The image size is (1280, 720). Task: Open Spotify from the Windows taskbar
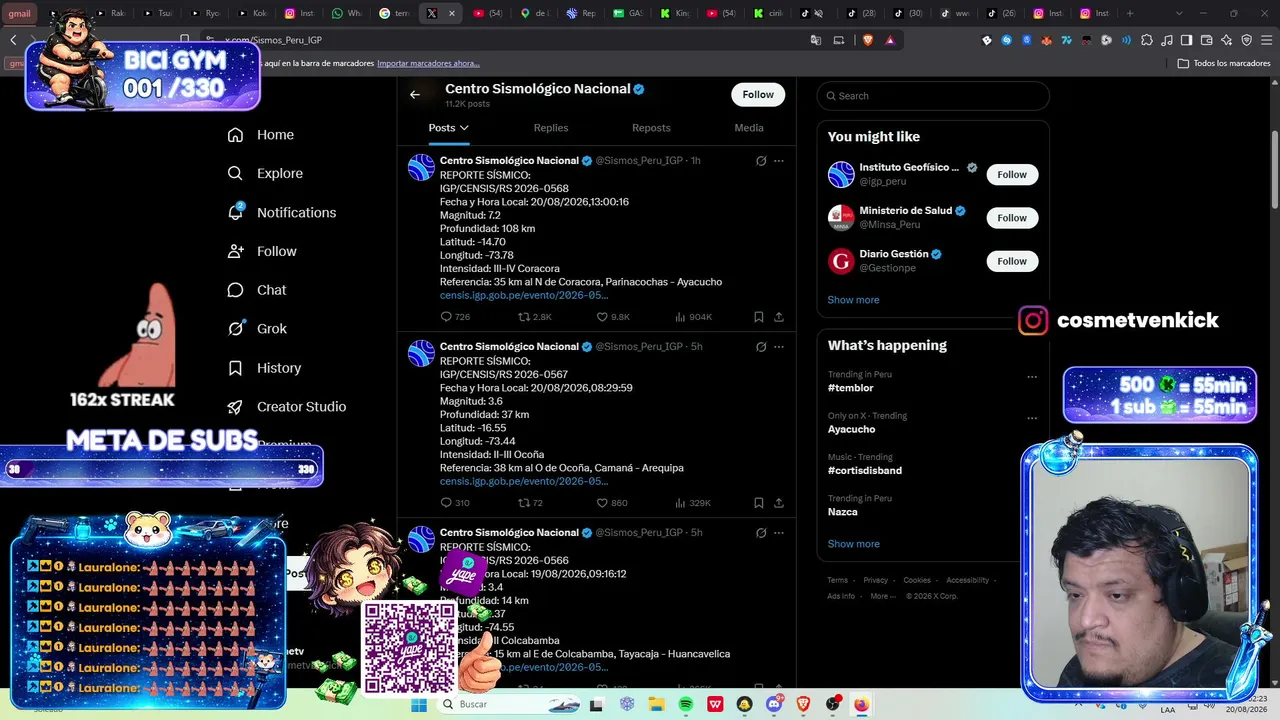[x=686, y=704]
